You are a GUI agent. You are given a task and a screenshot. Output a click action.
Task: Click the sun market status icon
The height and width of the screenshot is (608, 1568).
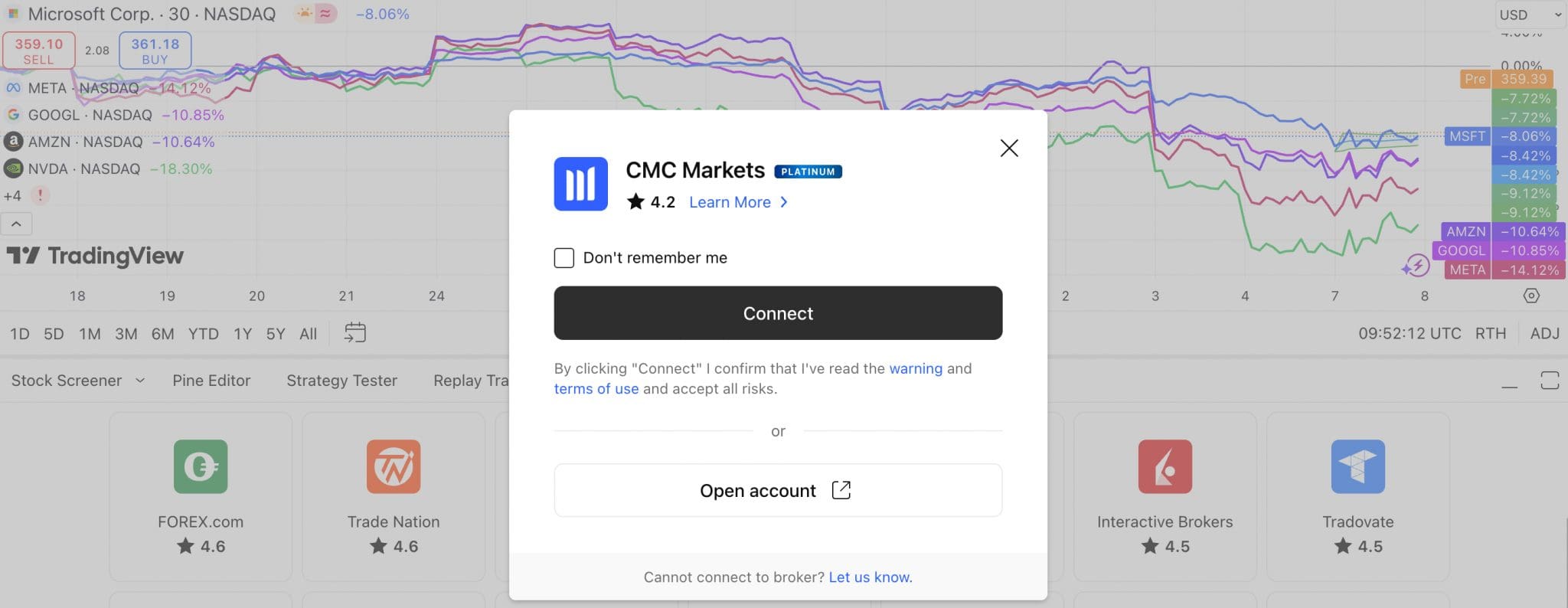point(305,14)
